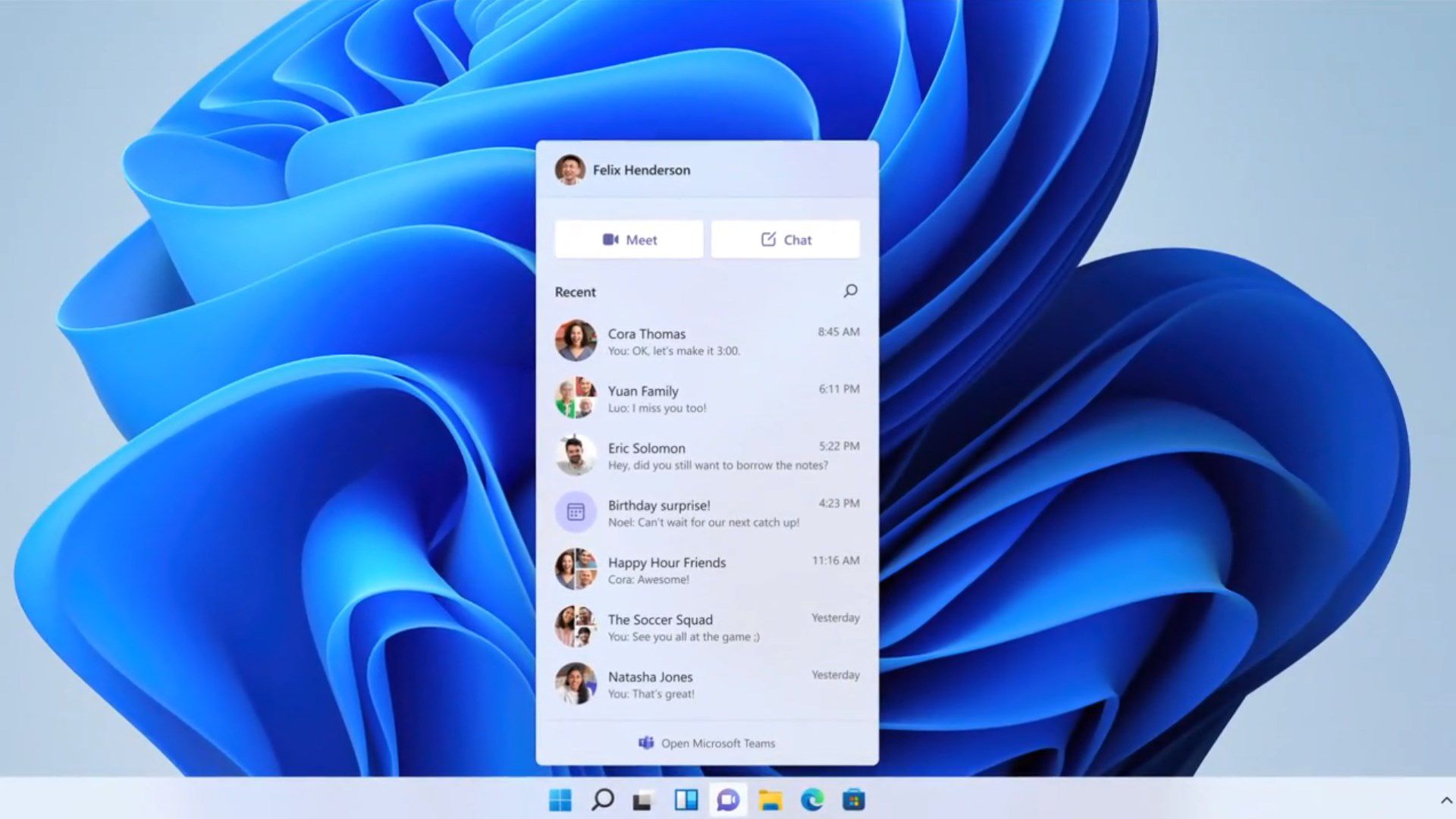Click the Chat button to start a new chat
The width and height of the screenshot is (1456, 819).
(x=785, y=239)
